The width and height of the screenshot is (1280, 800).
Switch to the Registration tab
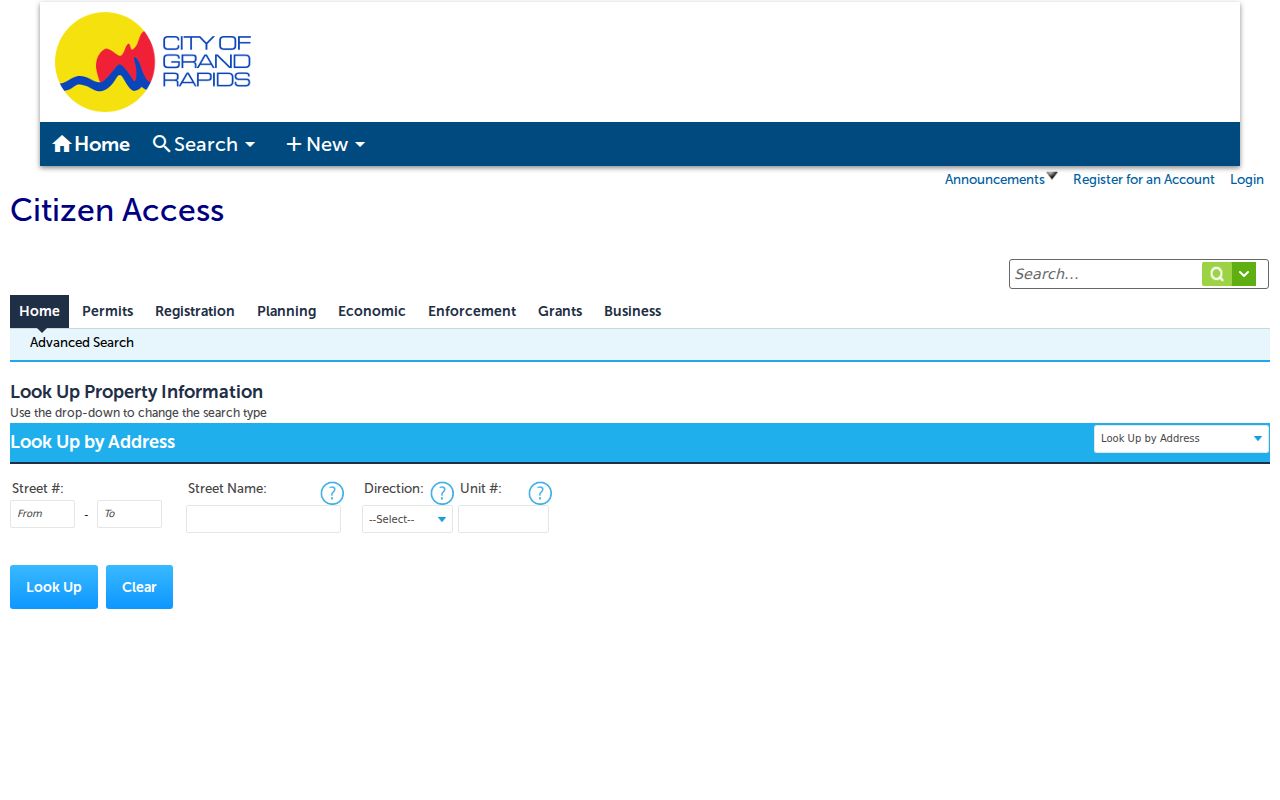click(x=195, y=311)
